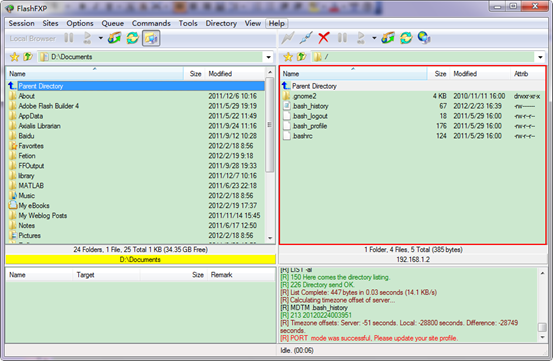Open the local pane favorites star
This screenshot has width=553, height=361.
14,57
